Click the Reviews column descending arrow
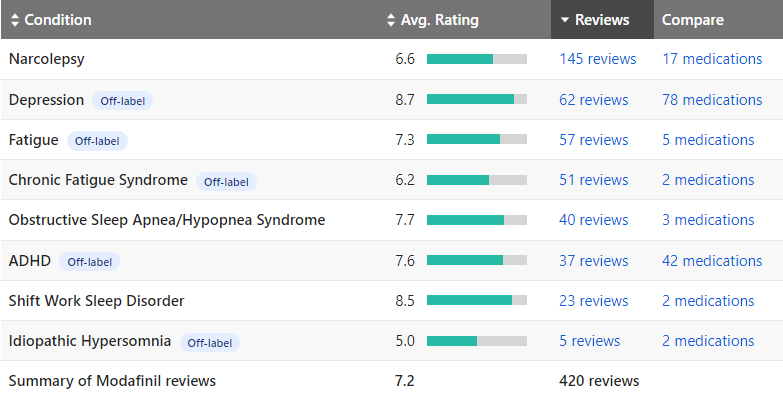The height and width of the screenshot is (419, 783). coord(565,20)
